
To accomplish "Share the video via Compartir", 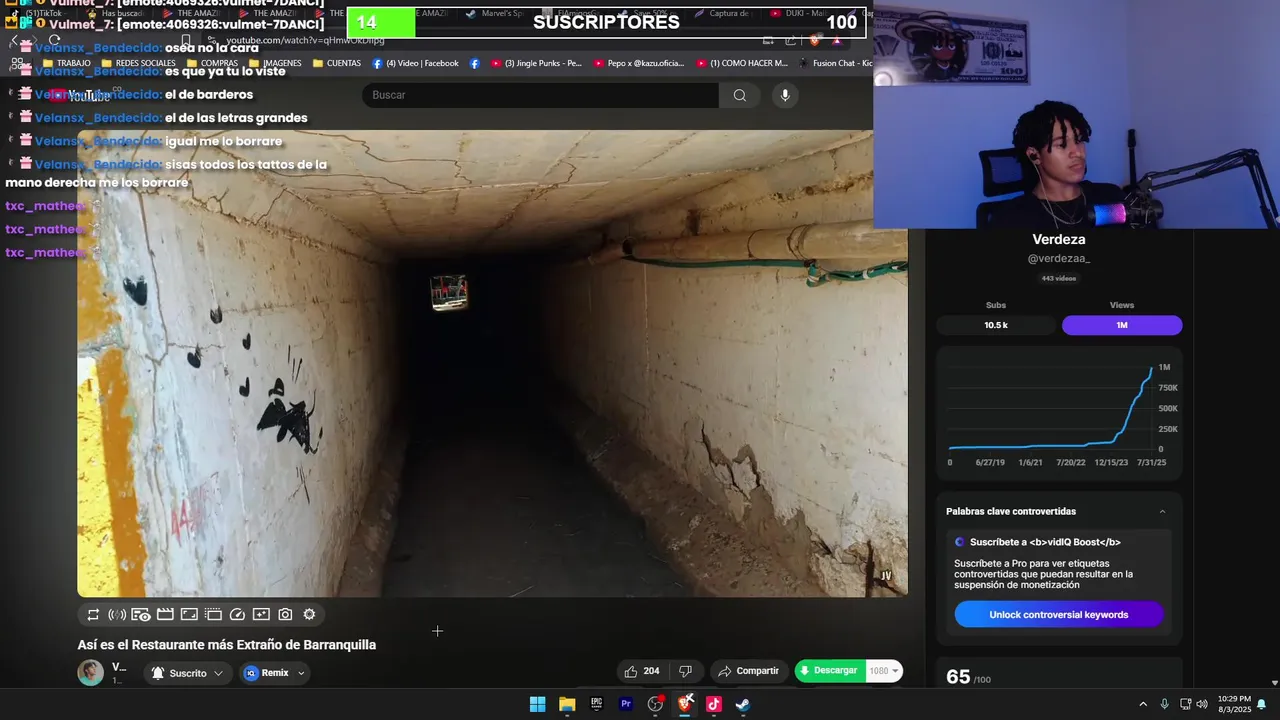I will [749, 671].
